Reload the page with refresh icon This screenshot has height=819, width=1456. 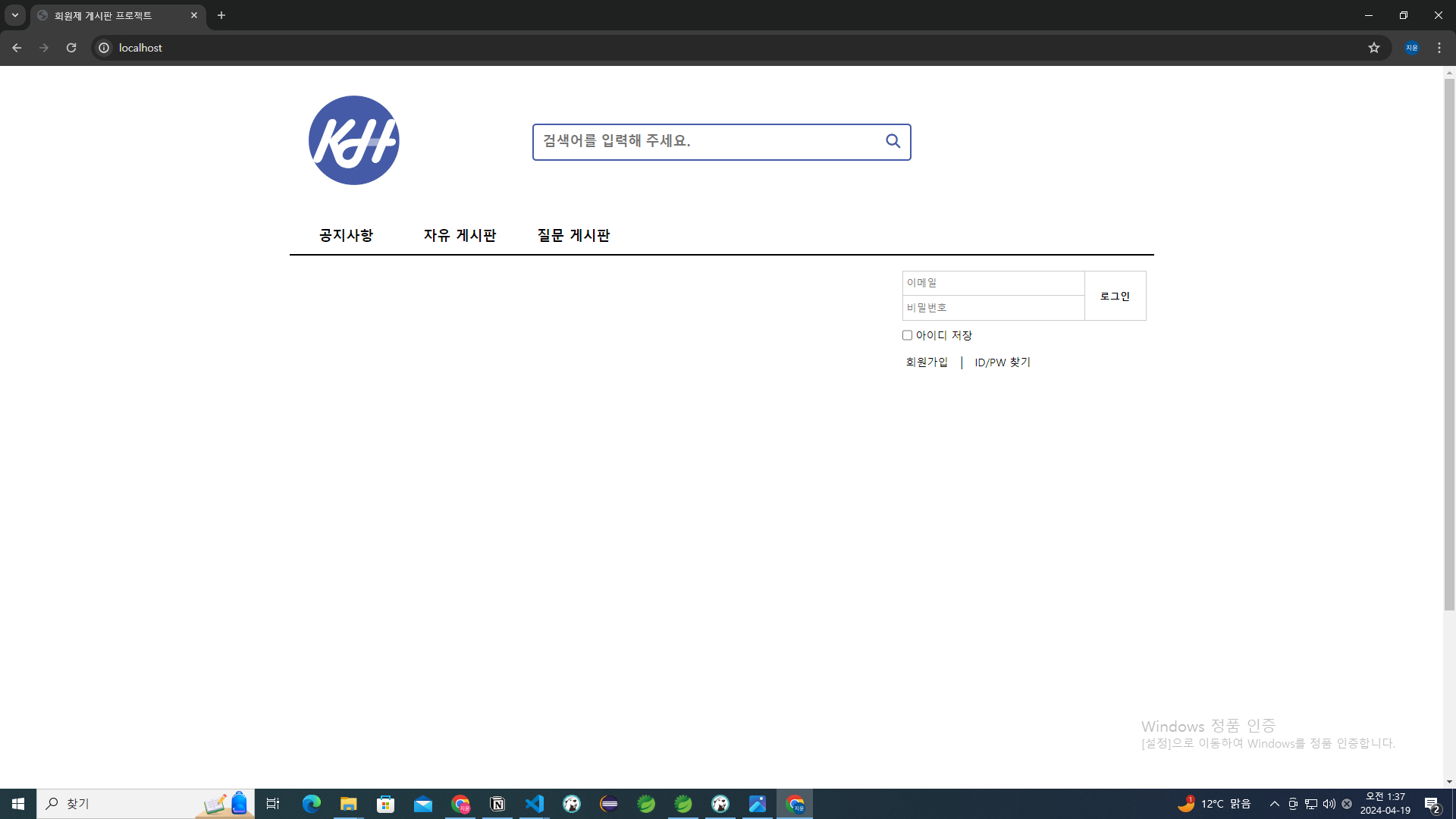tap(71, 48)
